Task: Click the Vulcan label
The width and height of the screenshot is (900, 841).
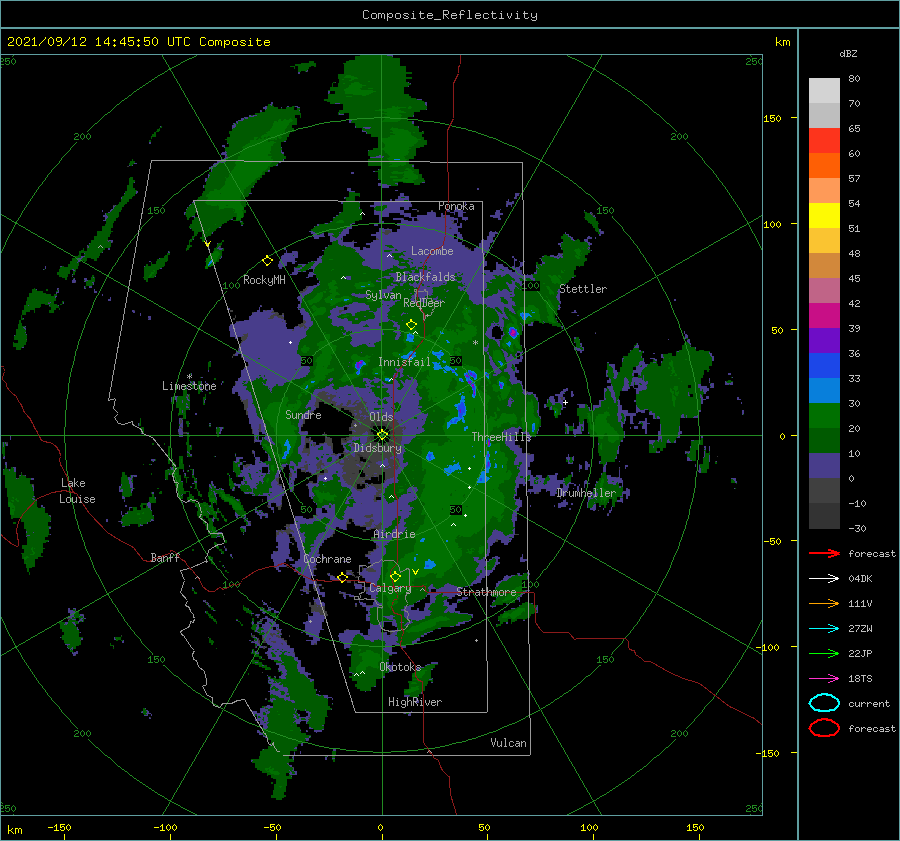Action: [508, 743]
